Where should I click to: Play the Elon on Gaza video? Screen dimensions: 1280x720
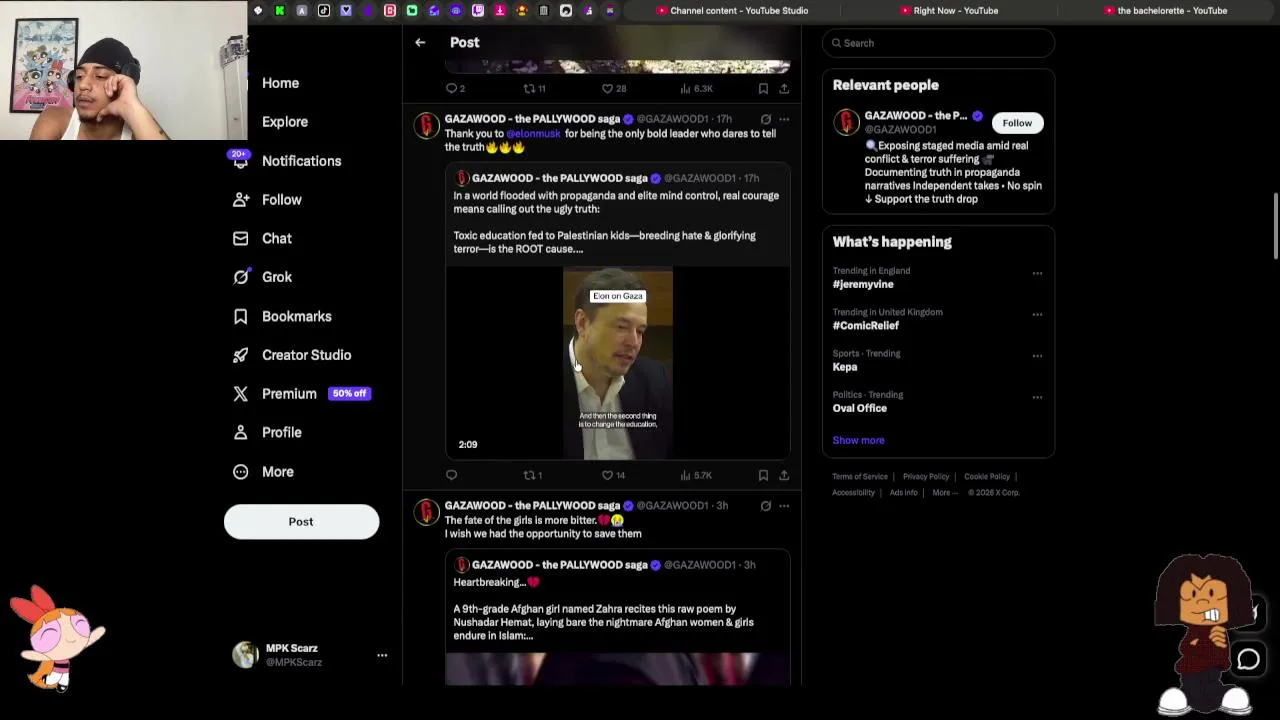coord(618,364)
